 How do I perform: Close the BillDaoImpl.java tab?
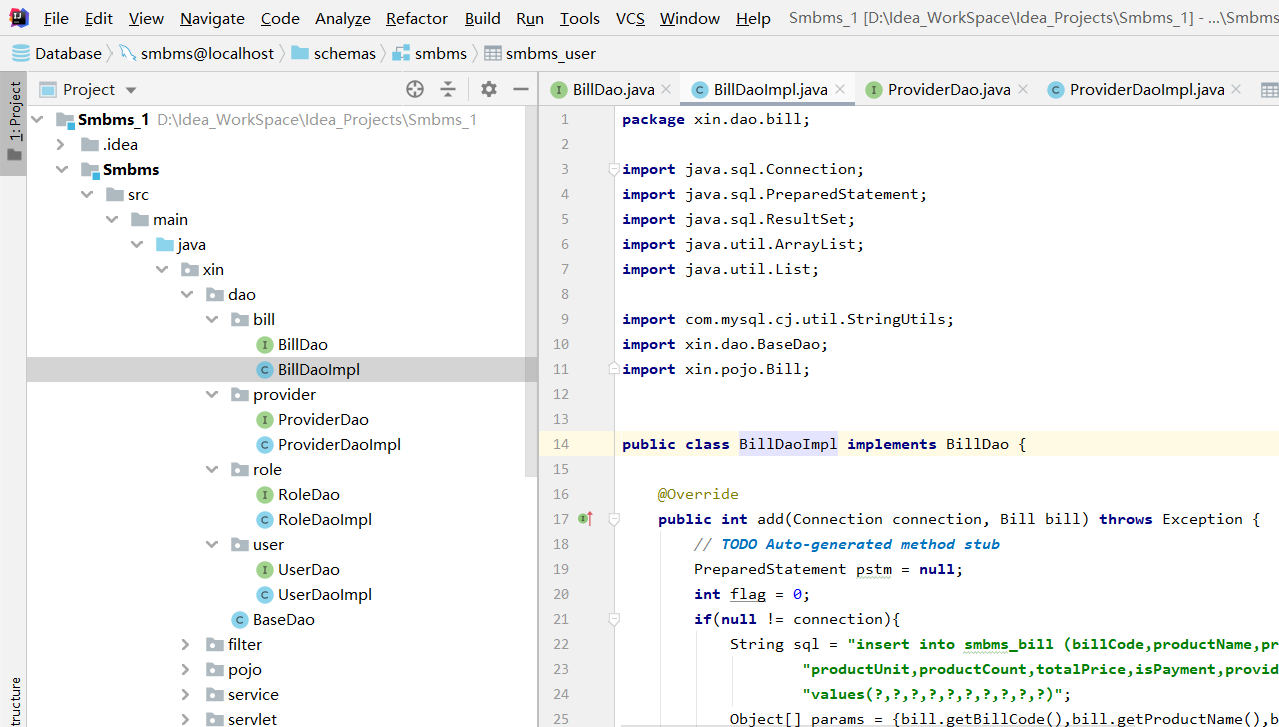[x=840, y=89]
